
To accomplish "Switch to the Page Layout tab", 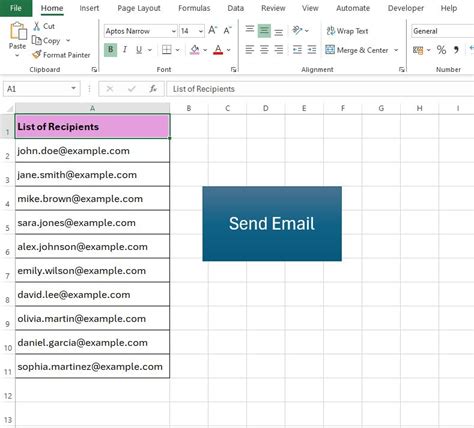I will pyautogui.click(x=139, y=8).
